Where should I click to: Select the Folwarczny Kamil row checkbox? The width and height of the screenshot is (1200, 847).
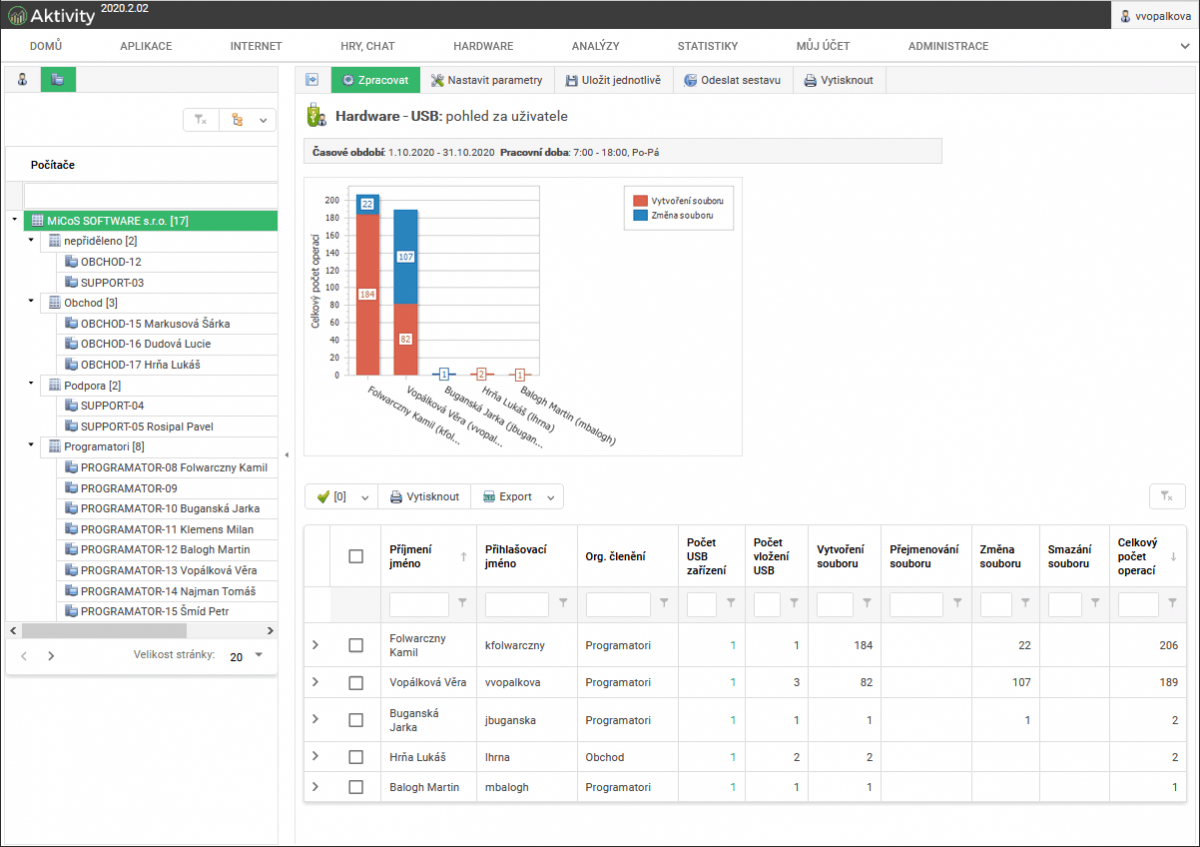point(356,645)
